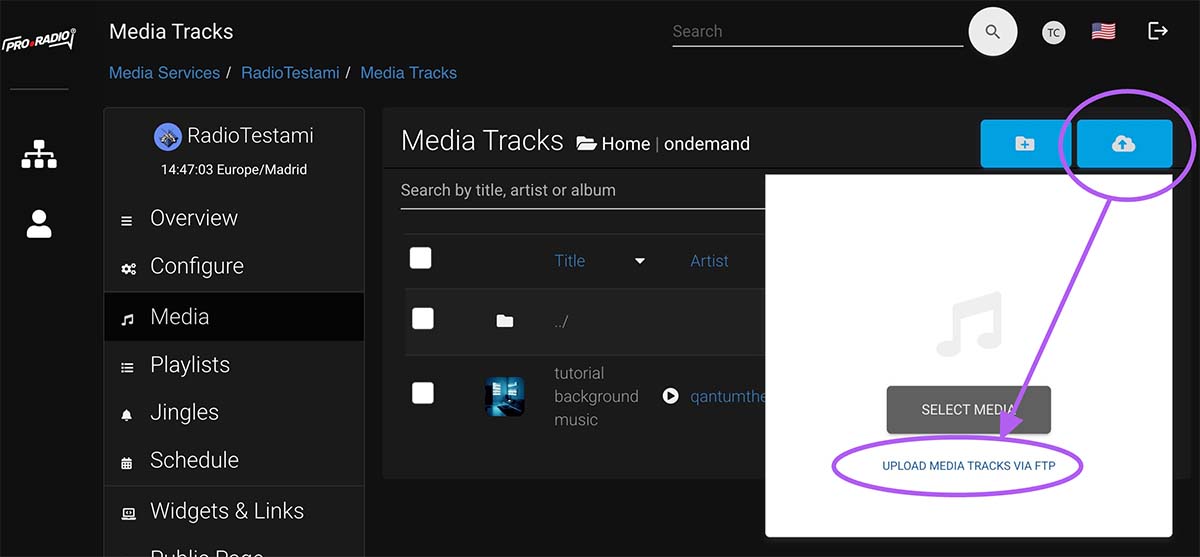The width and height of the screenshot is (1200, 557).
Task: Sort by the Artist column header
Action: pyautogui.click(x=709, y=261)
